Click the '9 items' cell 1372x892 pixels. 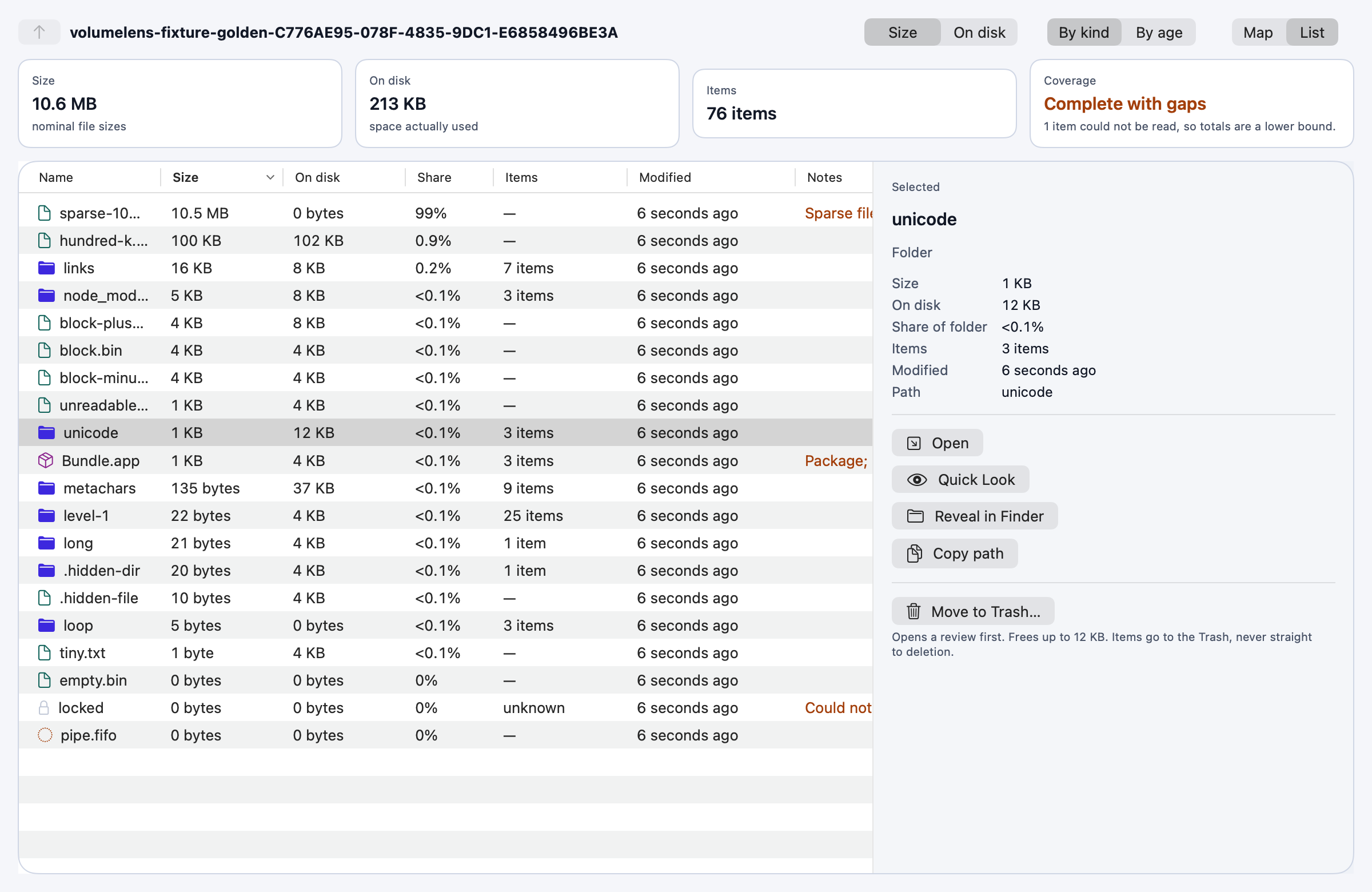pos(528,488)
